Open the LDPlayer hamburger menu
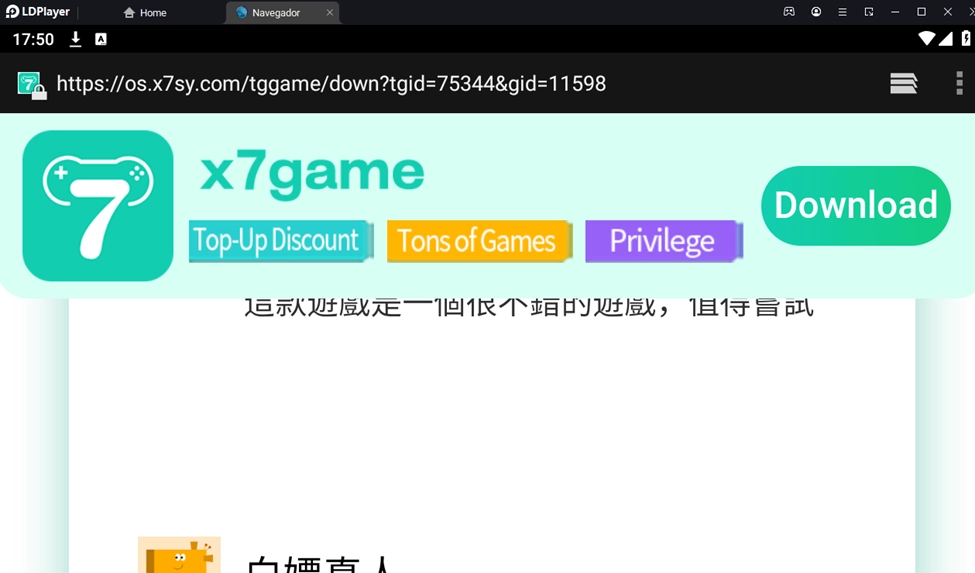The image size is (975, 573). (843, 12)
